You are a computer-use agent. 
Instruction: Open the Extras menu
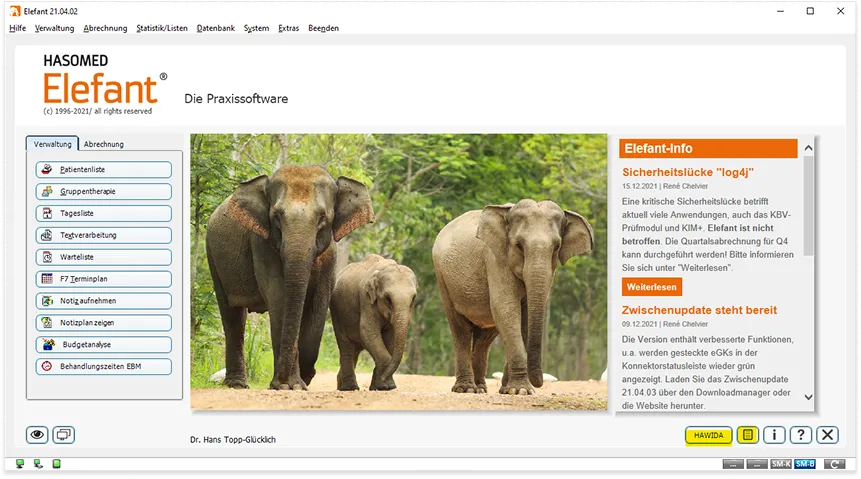click(x=288, y=28)
